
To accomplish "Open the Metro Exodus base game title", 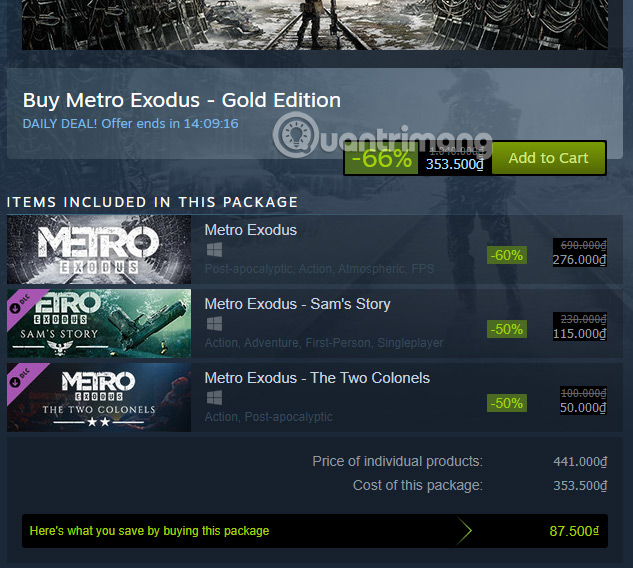I will [250, 230].
